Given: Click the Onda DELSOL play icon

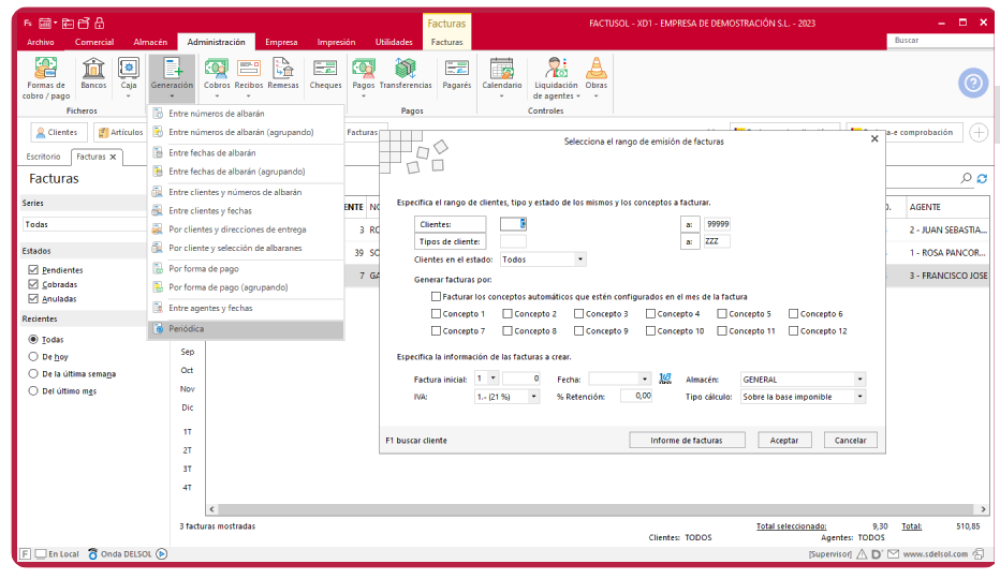Looking at the screenshot, I should pos(162,554).
